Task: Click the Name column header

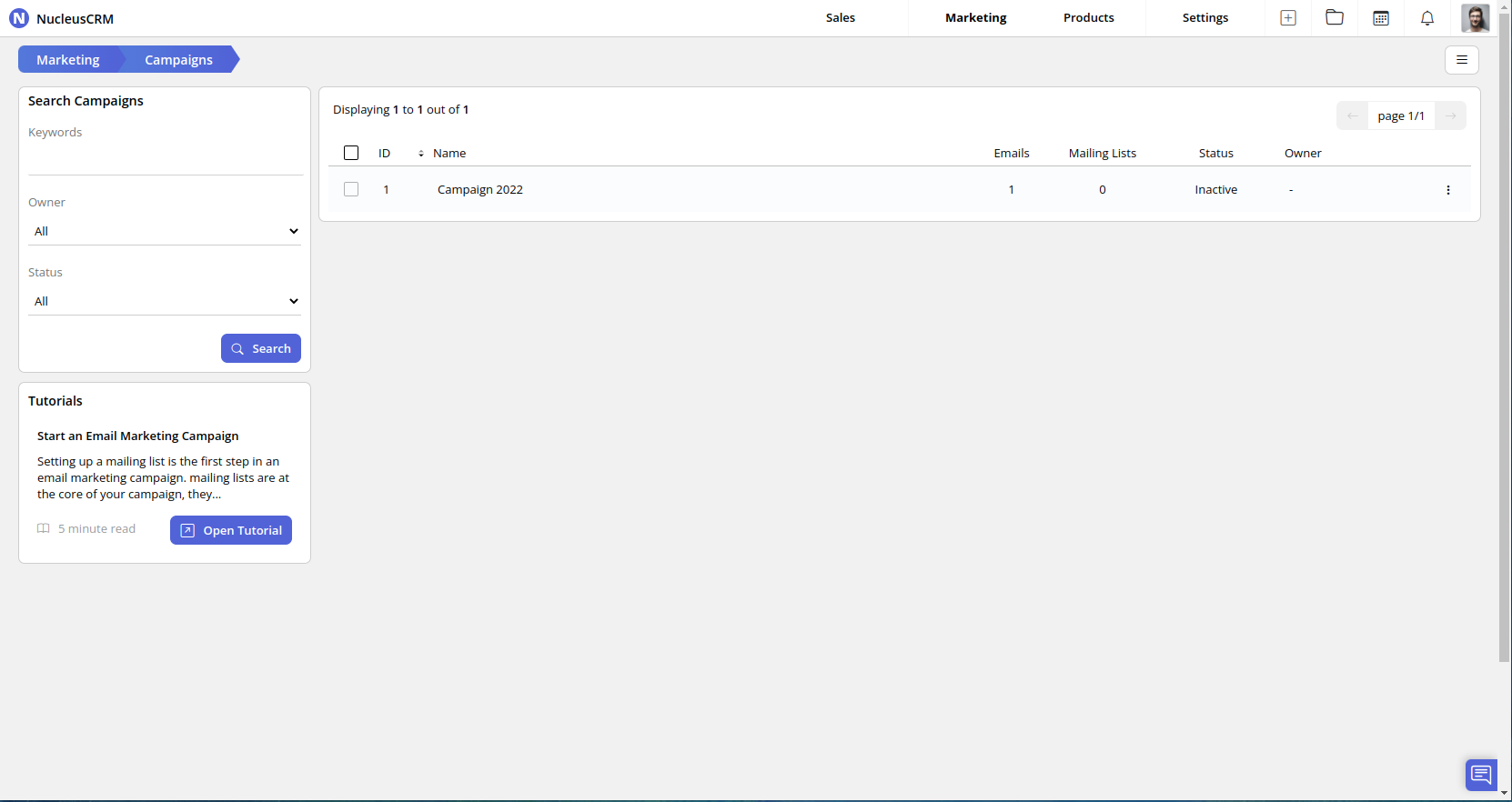Action: click(449, 154)
